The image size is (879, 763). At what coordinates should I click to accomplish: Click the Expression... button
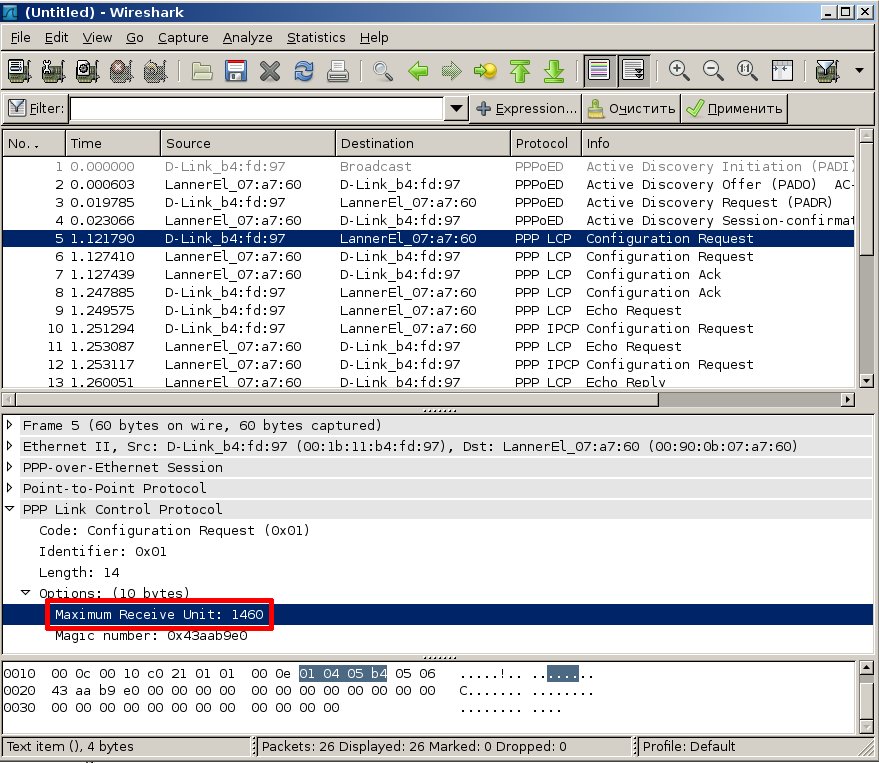coord(526,108)
